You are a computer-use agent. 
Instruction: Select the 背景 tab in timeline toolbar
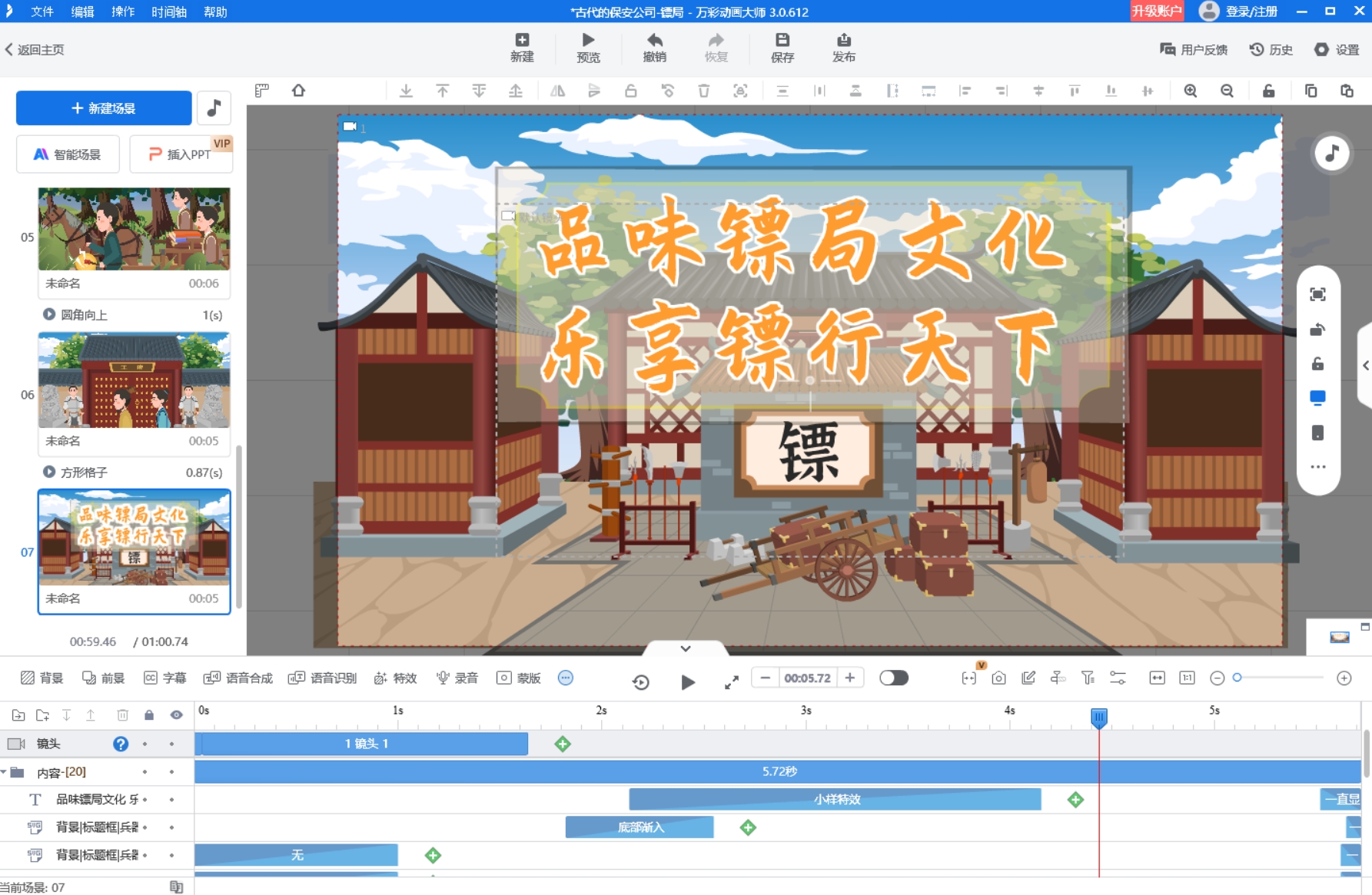42,678
